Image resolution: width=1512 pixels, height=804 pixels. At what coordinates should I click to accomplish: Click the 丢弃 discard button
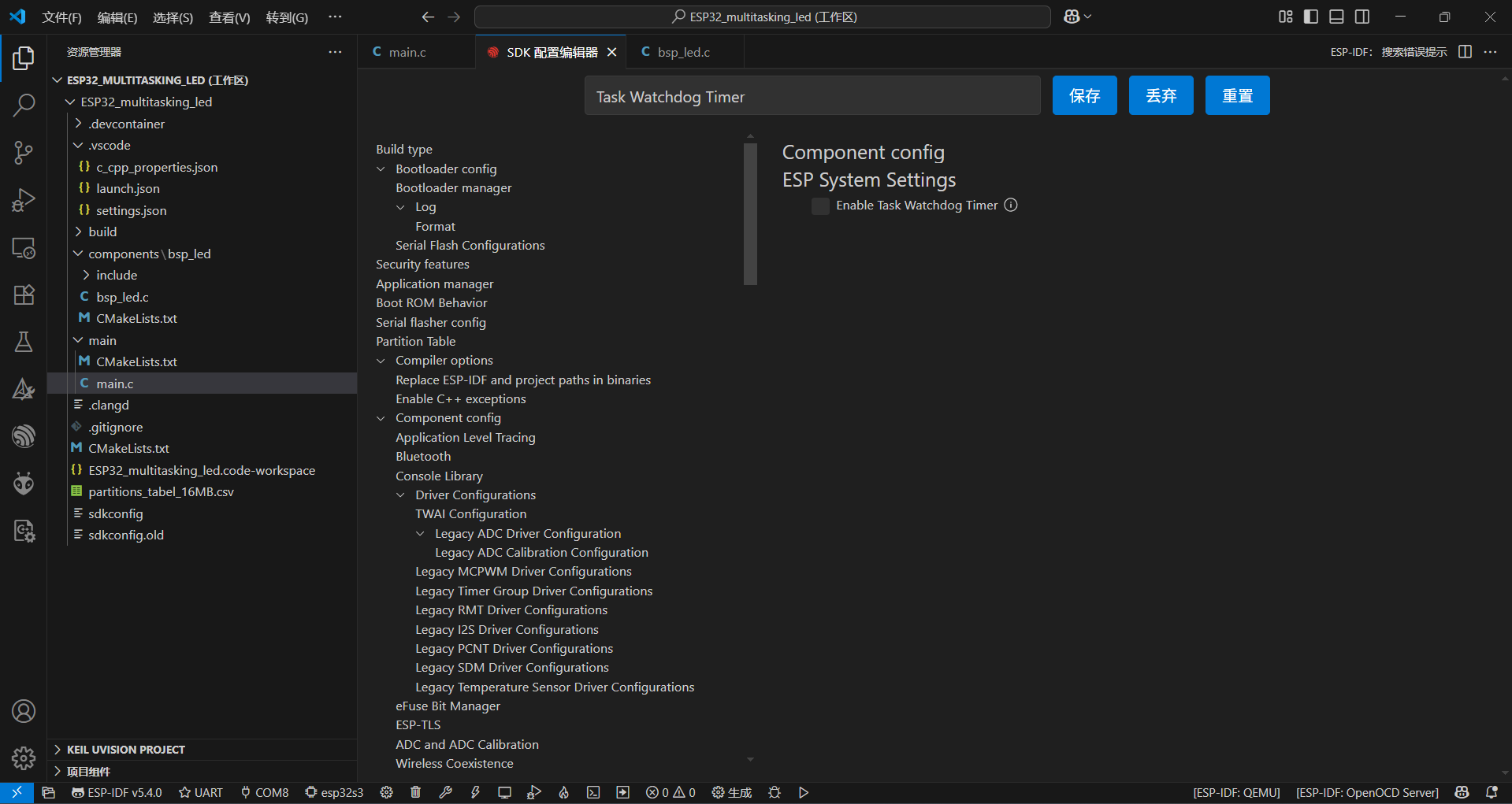1161,95
